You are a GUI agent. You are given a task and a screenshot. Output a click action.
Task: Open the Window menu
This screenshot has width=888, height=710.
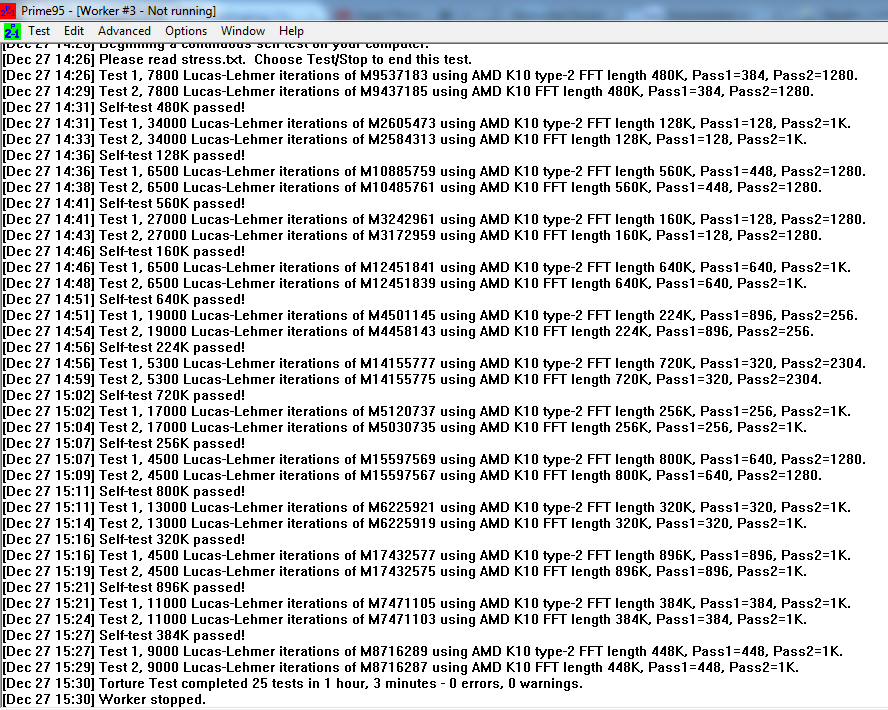[x=243, y=31]
